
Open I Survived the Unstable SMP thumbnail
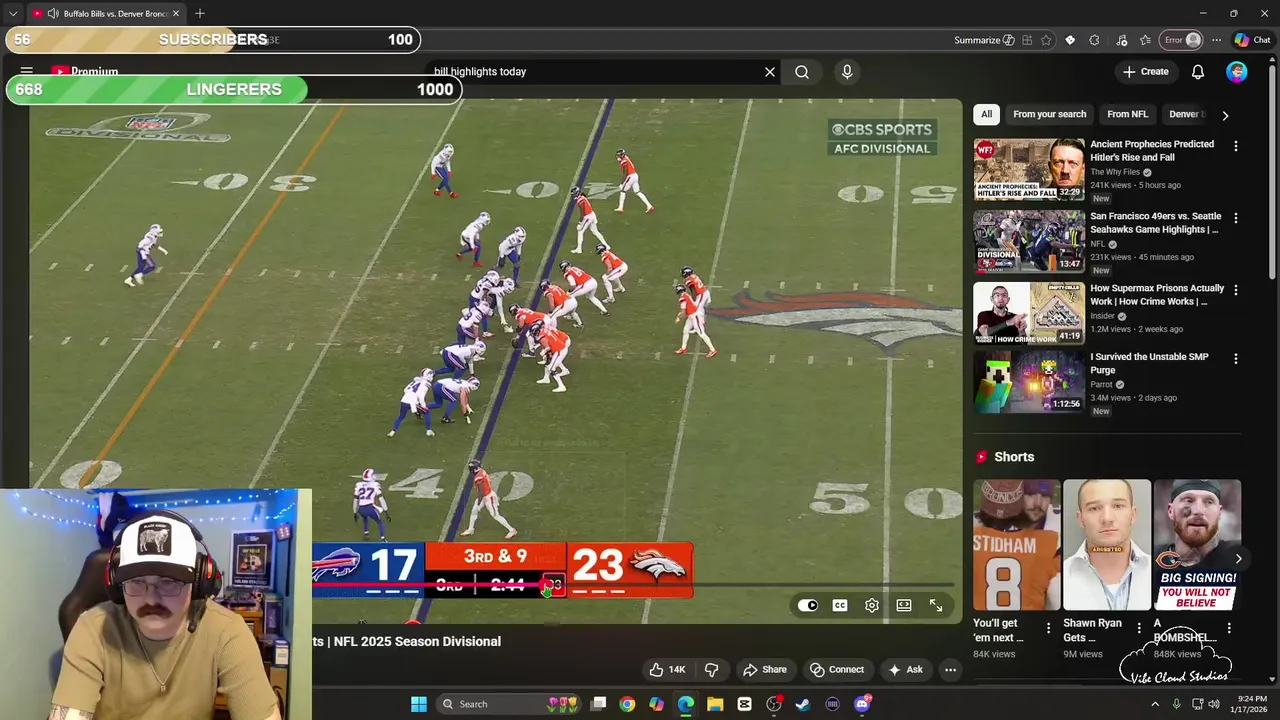[1029, 382]
